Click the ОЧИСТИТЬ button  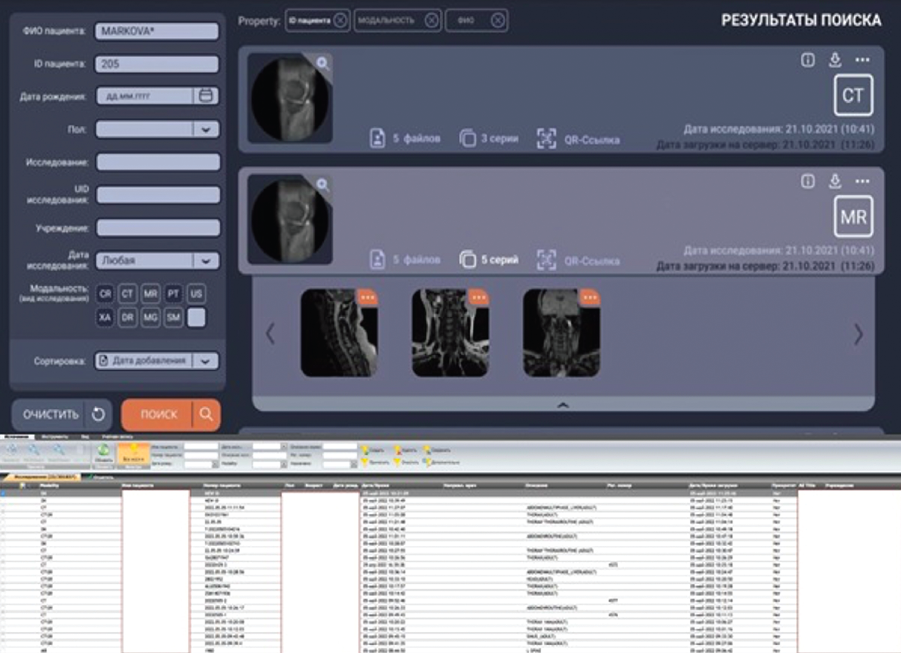point(62,414)
